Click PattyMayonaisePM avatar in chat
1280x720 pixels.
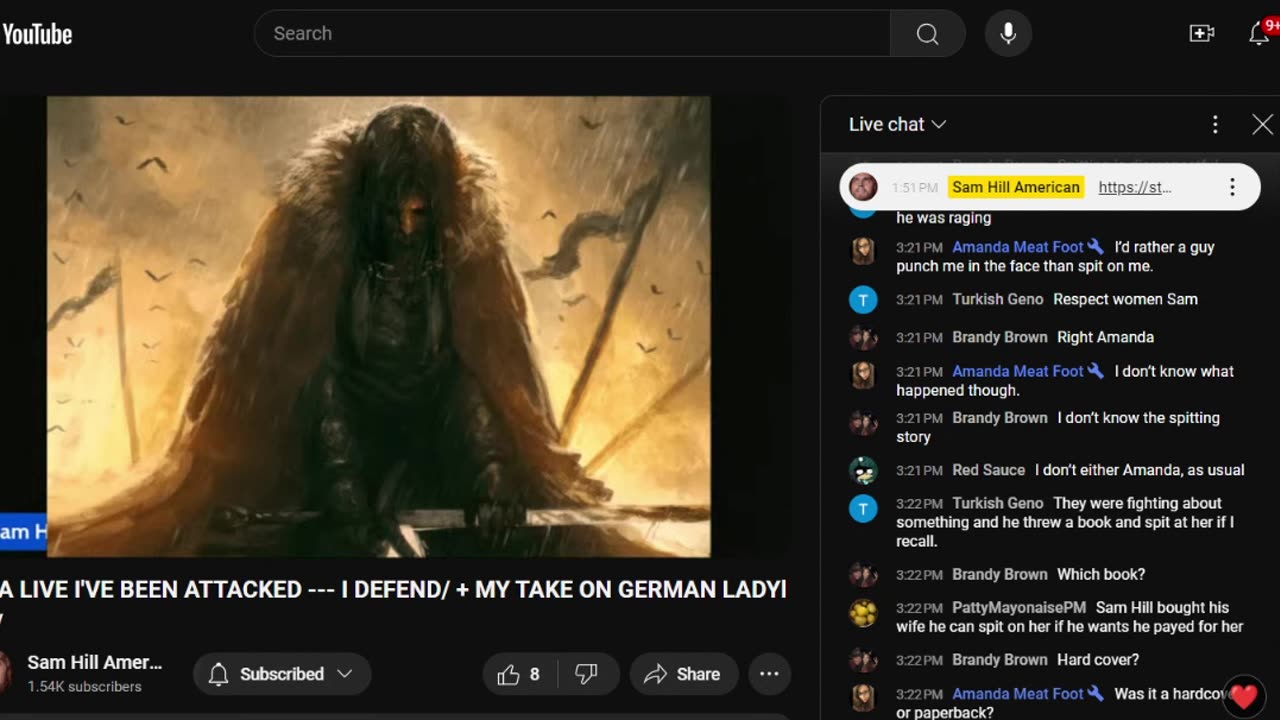(x=863, y=613)
